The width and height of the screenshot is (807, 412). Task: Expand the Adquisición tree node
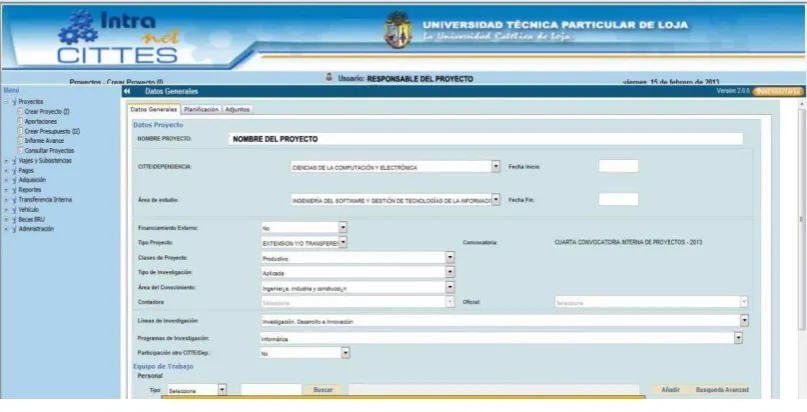(x=6, y=180)
